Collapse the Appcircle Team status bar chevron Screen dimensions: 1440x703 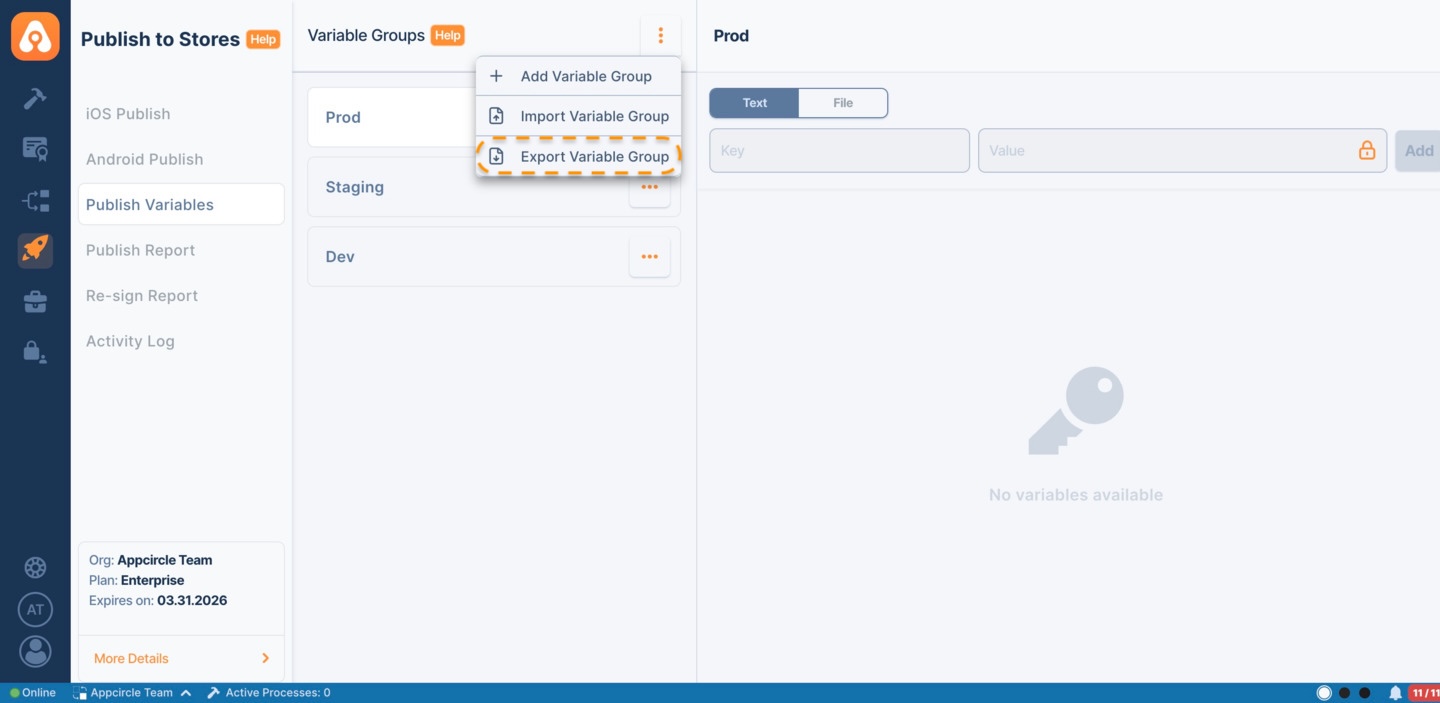tap(186, 692)
